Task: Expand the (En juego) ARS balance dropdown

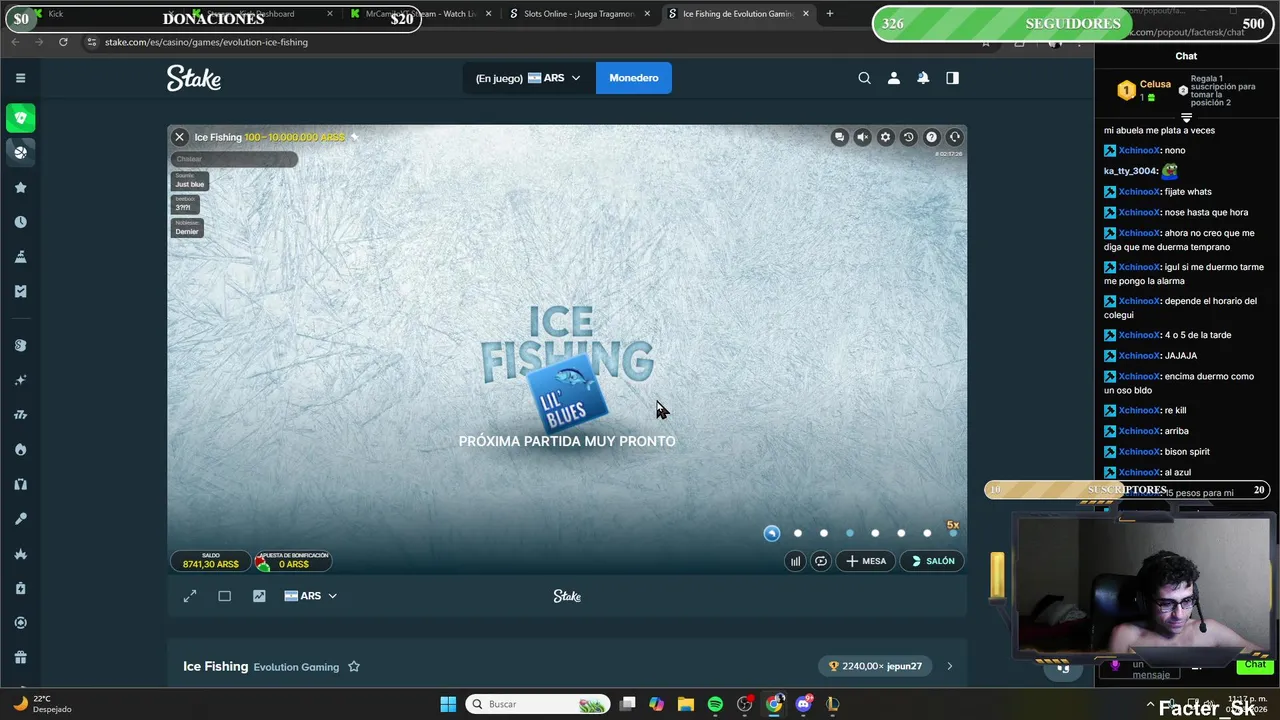Action: pyautogui.click(x=528, y=78)
